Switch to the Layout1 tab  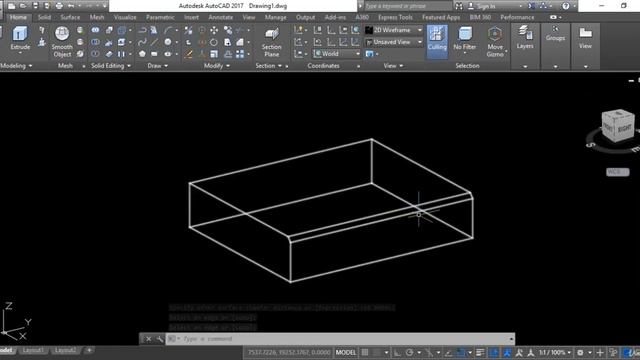pos(33,350)
